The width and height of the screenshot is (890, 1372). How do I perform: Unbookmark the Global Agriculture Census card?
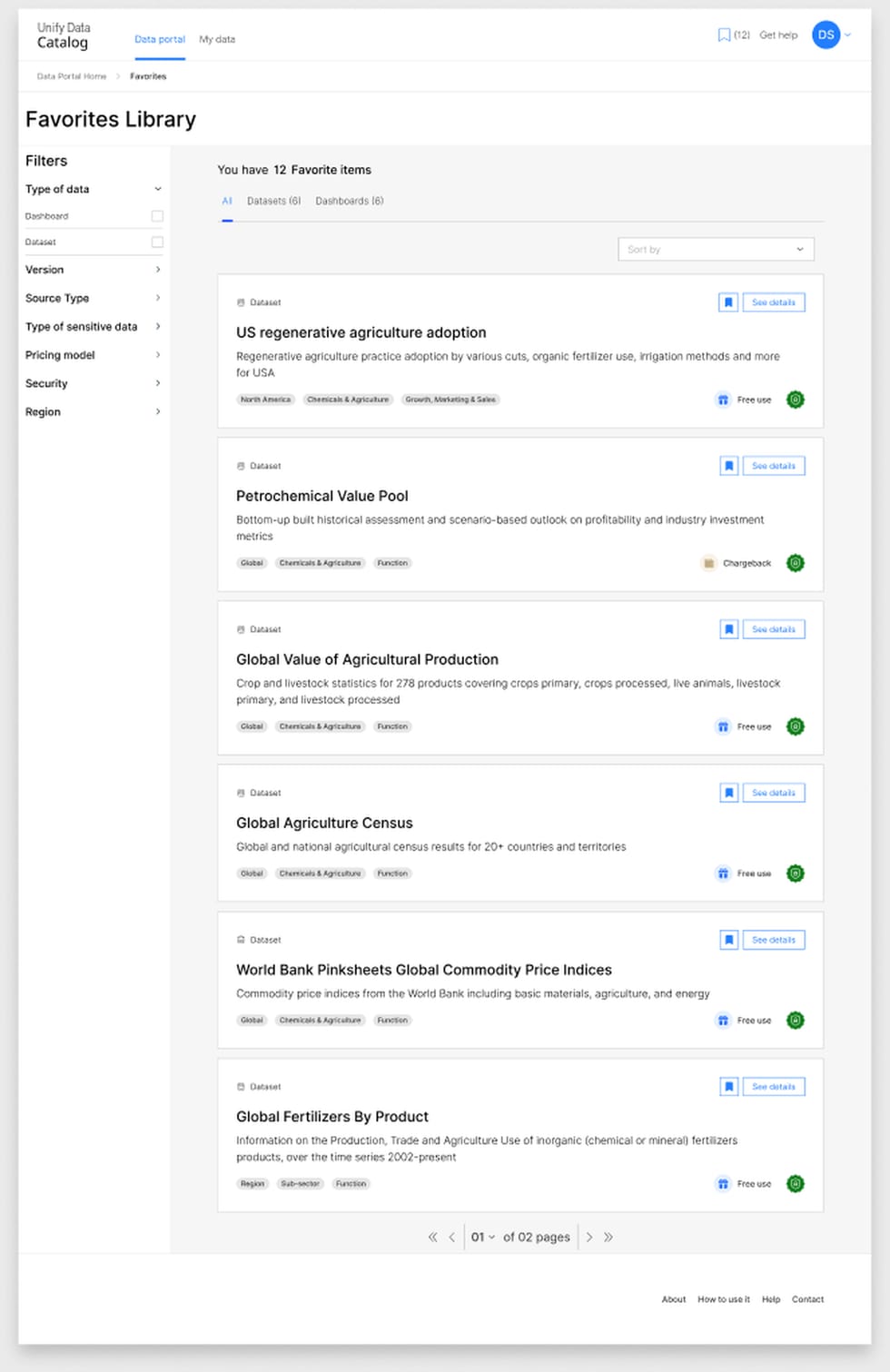tap(728, 793)
